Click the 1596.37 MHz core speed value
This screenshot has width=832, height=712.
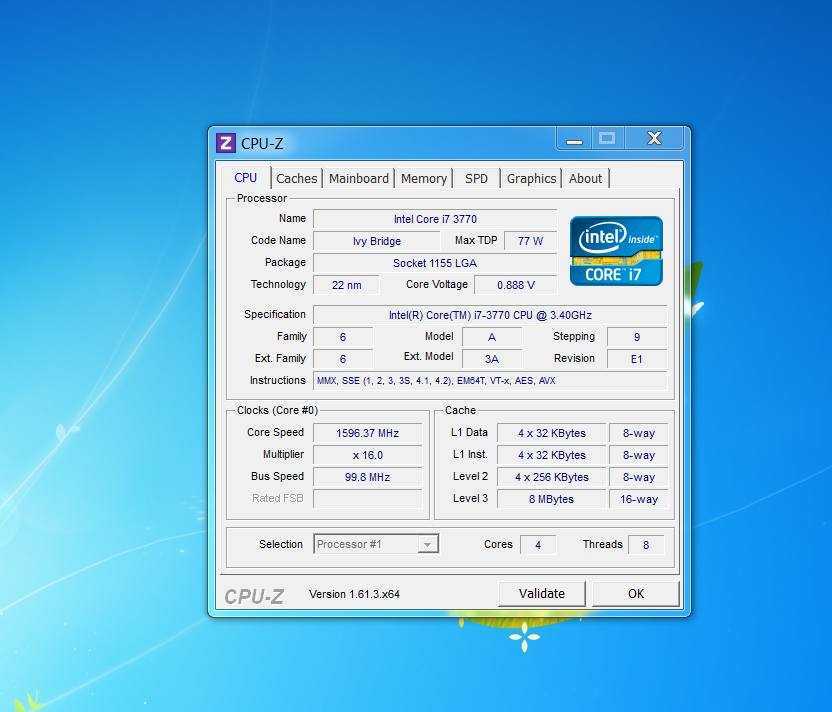coord(367,433)
